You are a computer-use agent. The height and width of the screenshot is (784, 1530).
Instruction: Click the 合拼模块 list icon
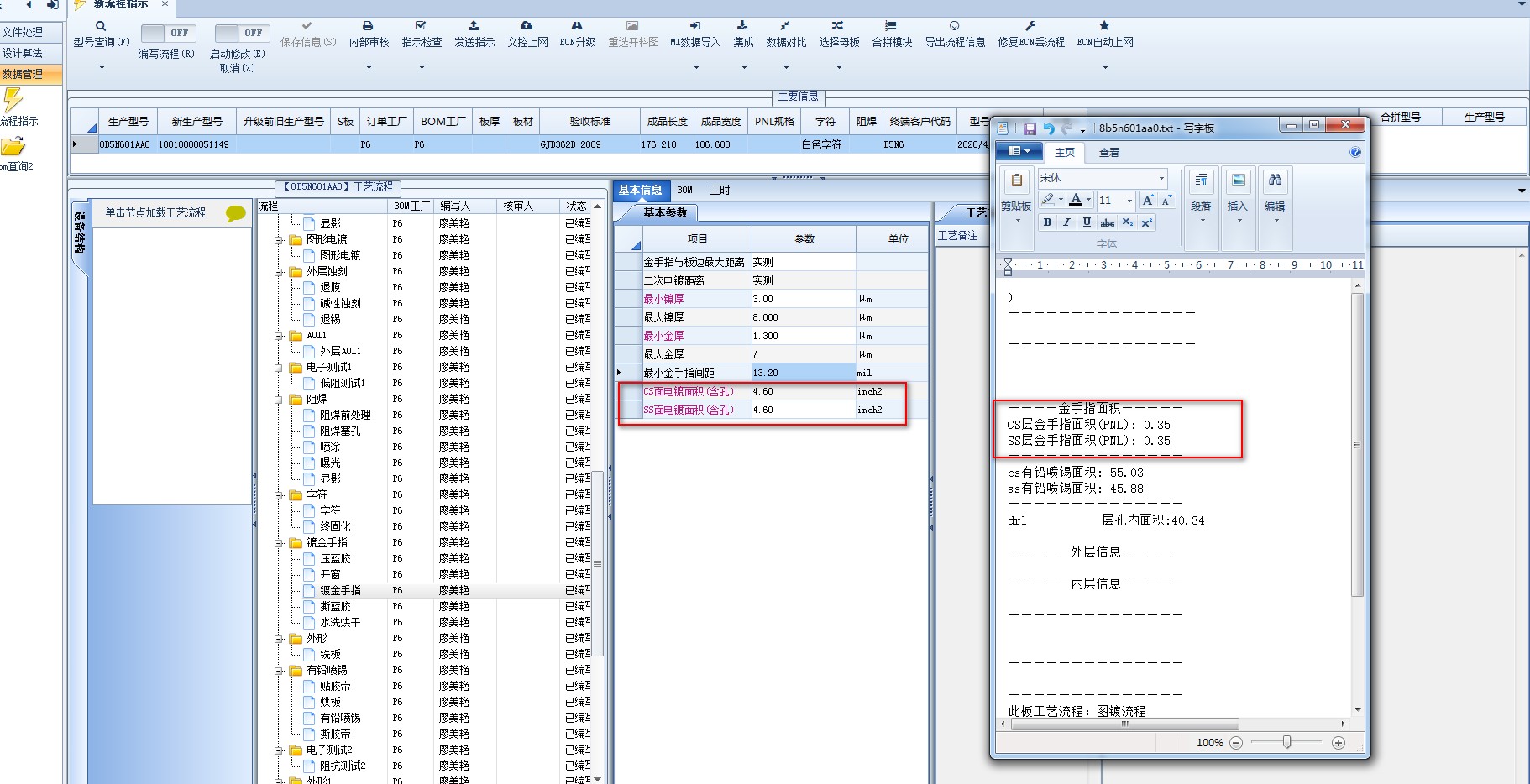pos(891,26)
